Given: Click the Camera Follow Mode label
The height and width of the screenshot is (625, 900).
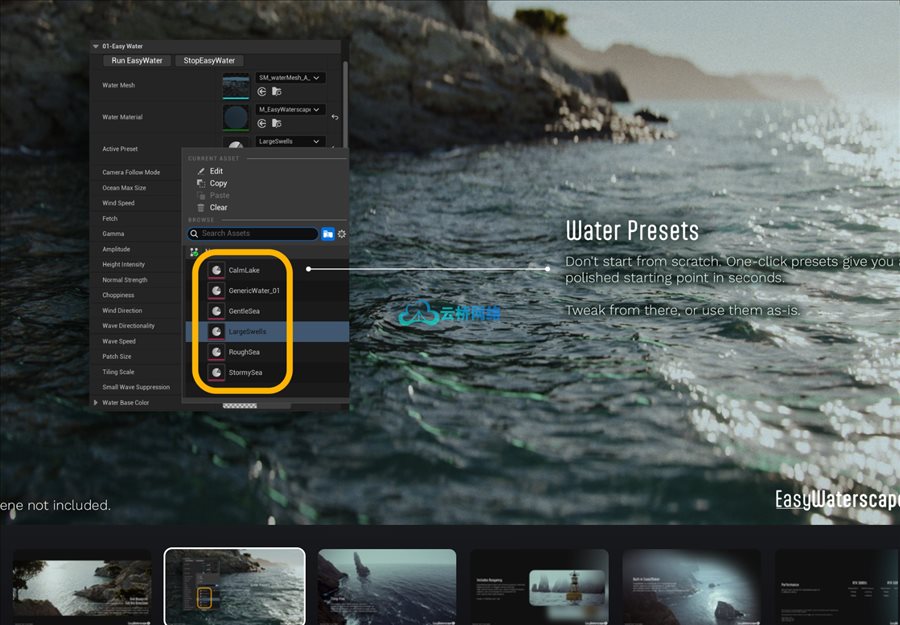Looking at the screenshot, I should click(x=131, y=172).
